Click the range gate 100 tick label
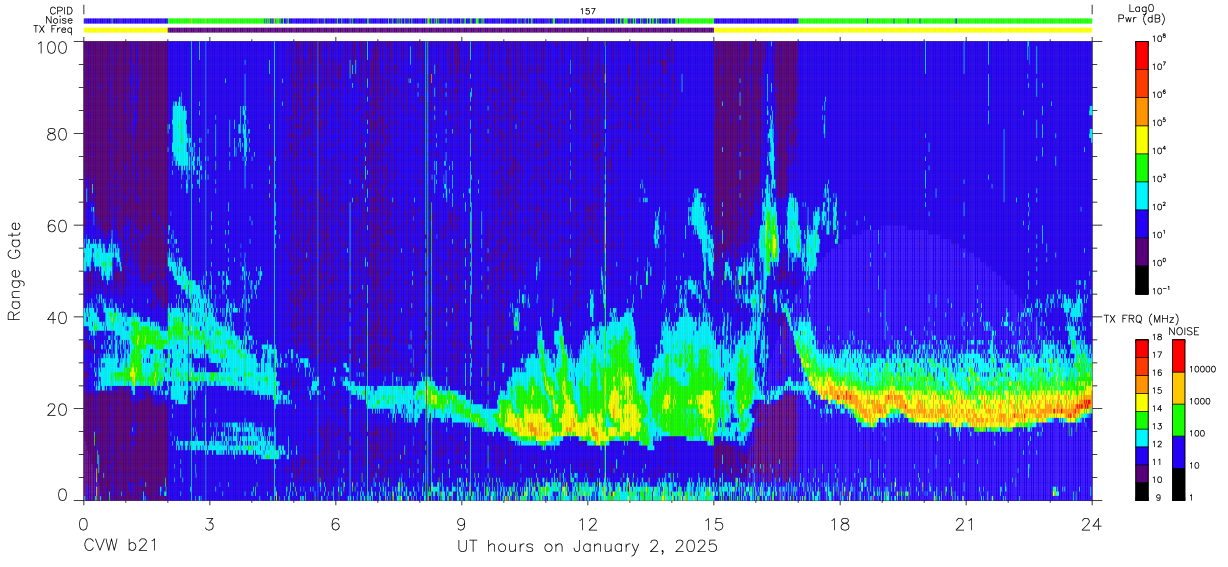This screenshot has height=567, width=1228. [52, 46]
